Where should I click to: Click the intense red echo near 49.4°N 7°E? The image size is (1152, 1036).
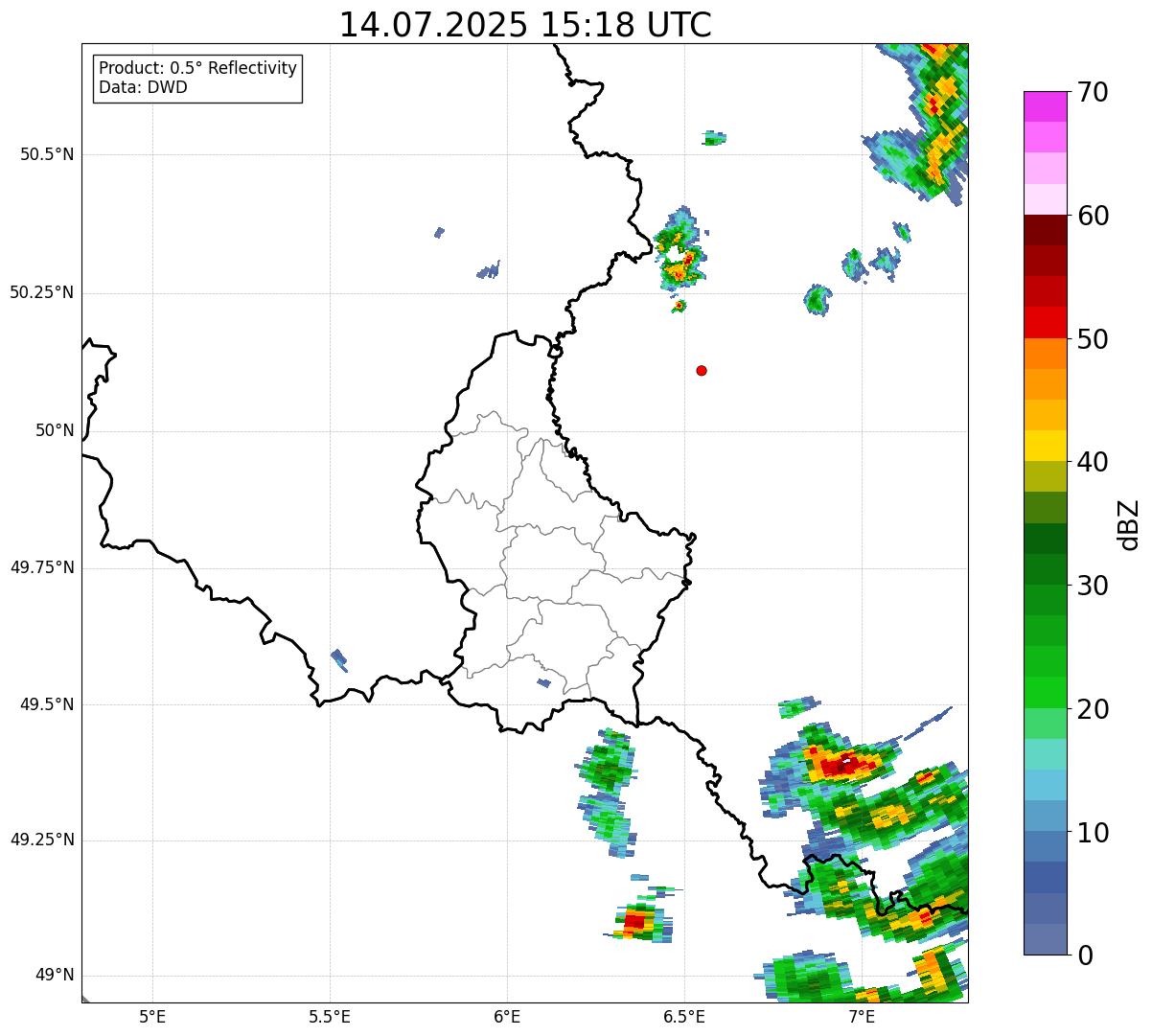[845, 764]
